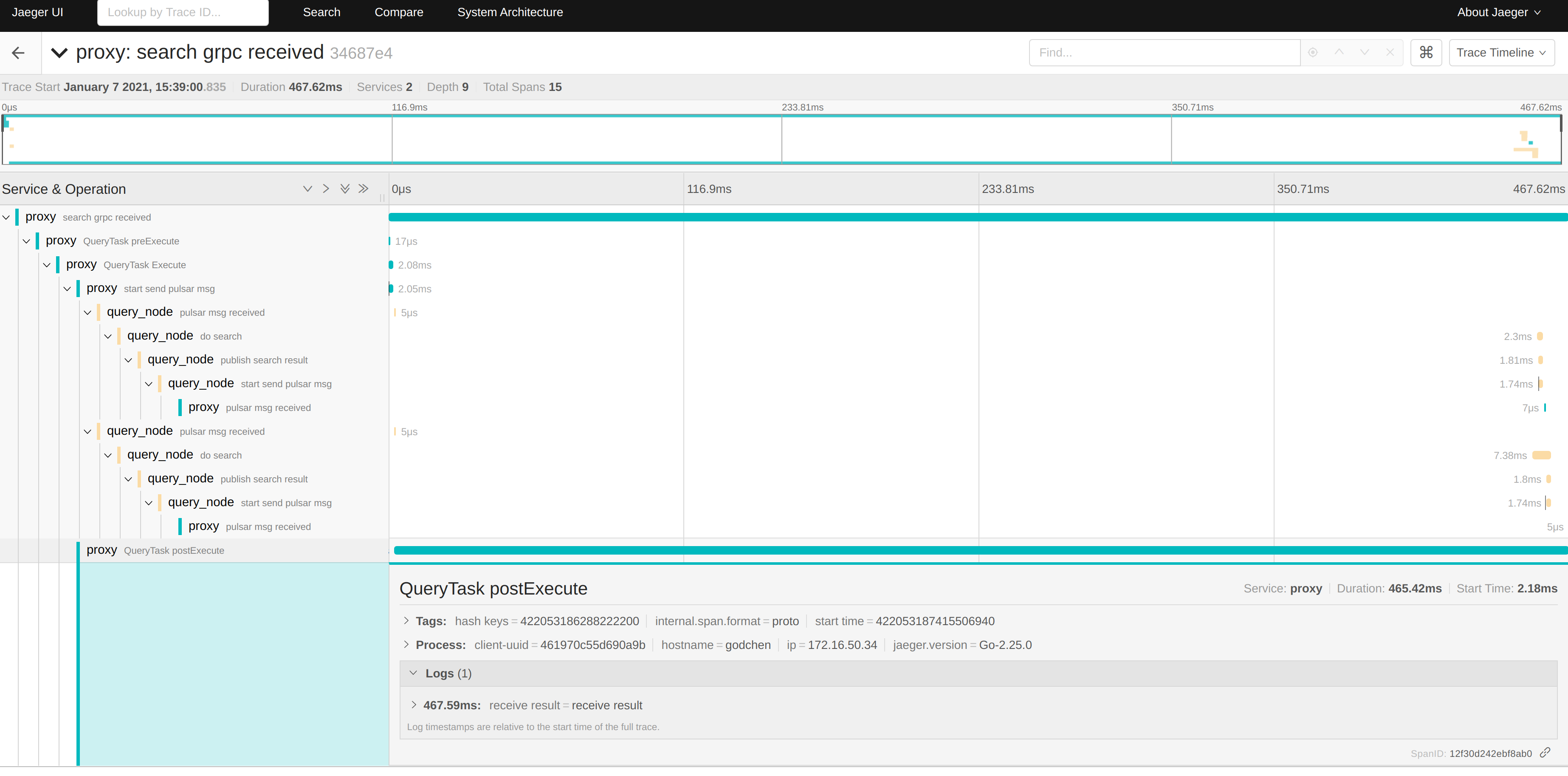This screenshot has width=1568, height=776.
Task: Expand the Process row
Action: point(406,644)
